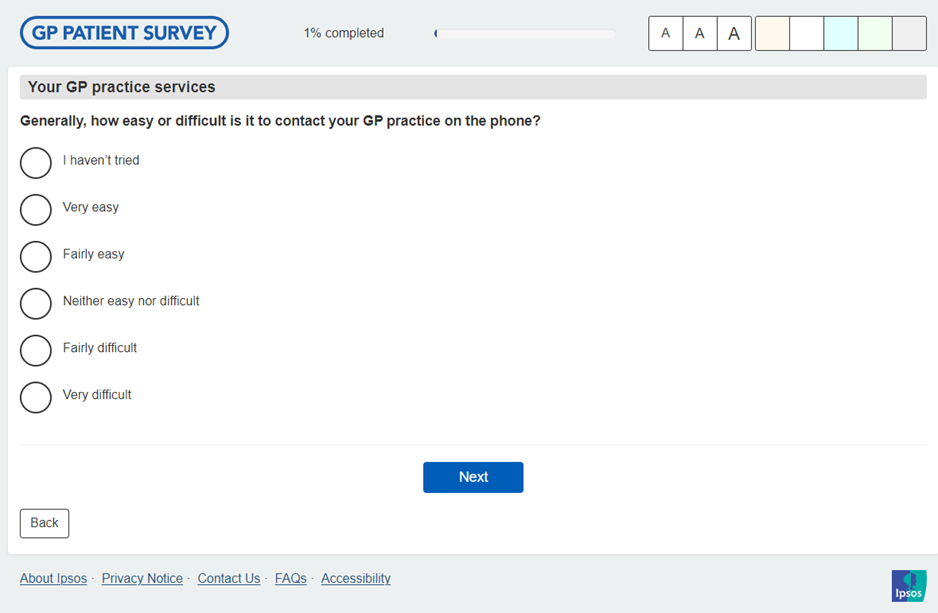Select the largest text size A button

pos(734,33)
